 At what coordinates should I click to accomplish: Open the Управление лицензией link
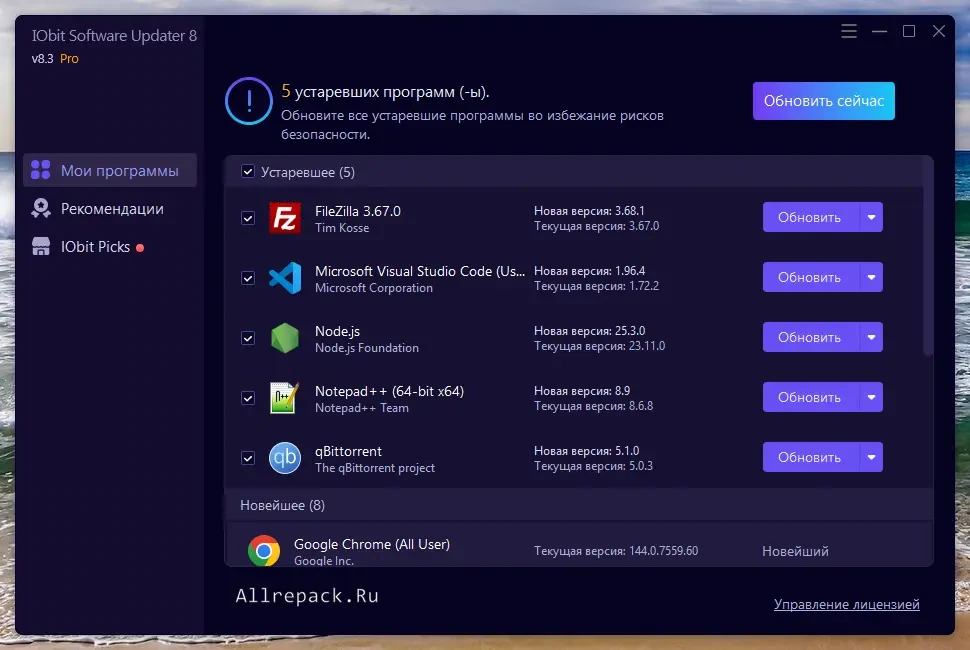pyautogui.click(x=846, y=604)
